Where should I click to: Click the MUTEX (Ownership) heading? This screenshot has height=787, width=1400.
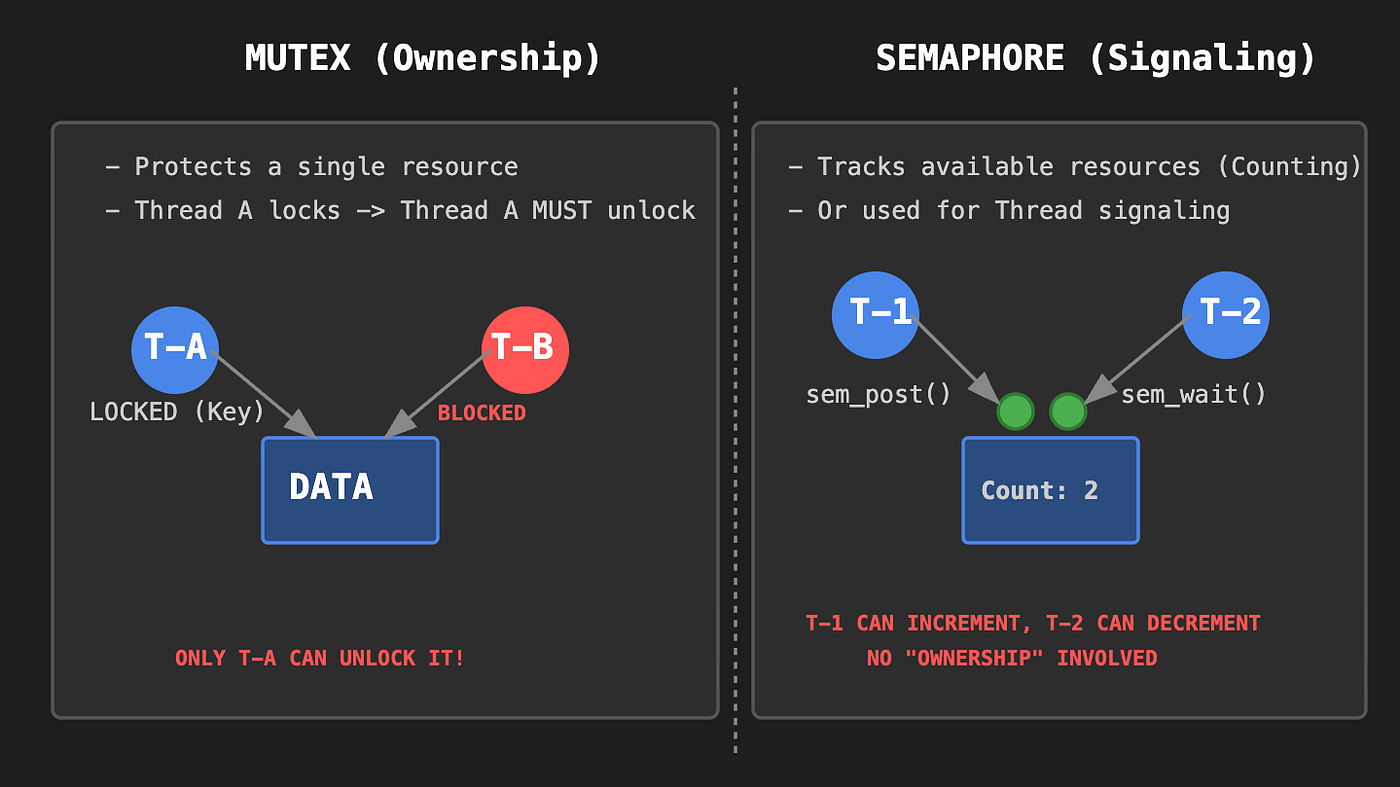click(423, 58)
